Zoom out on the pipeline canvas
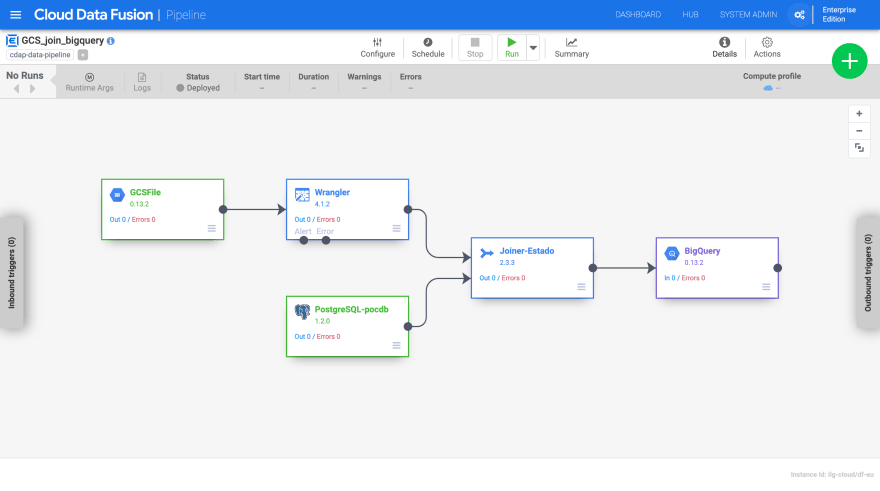This screenshot has width=880, height=491. tap(859, 131)
